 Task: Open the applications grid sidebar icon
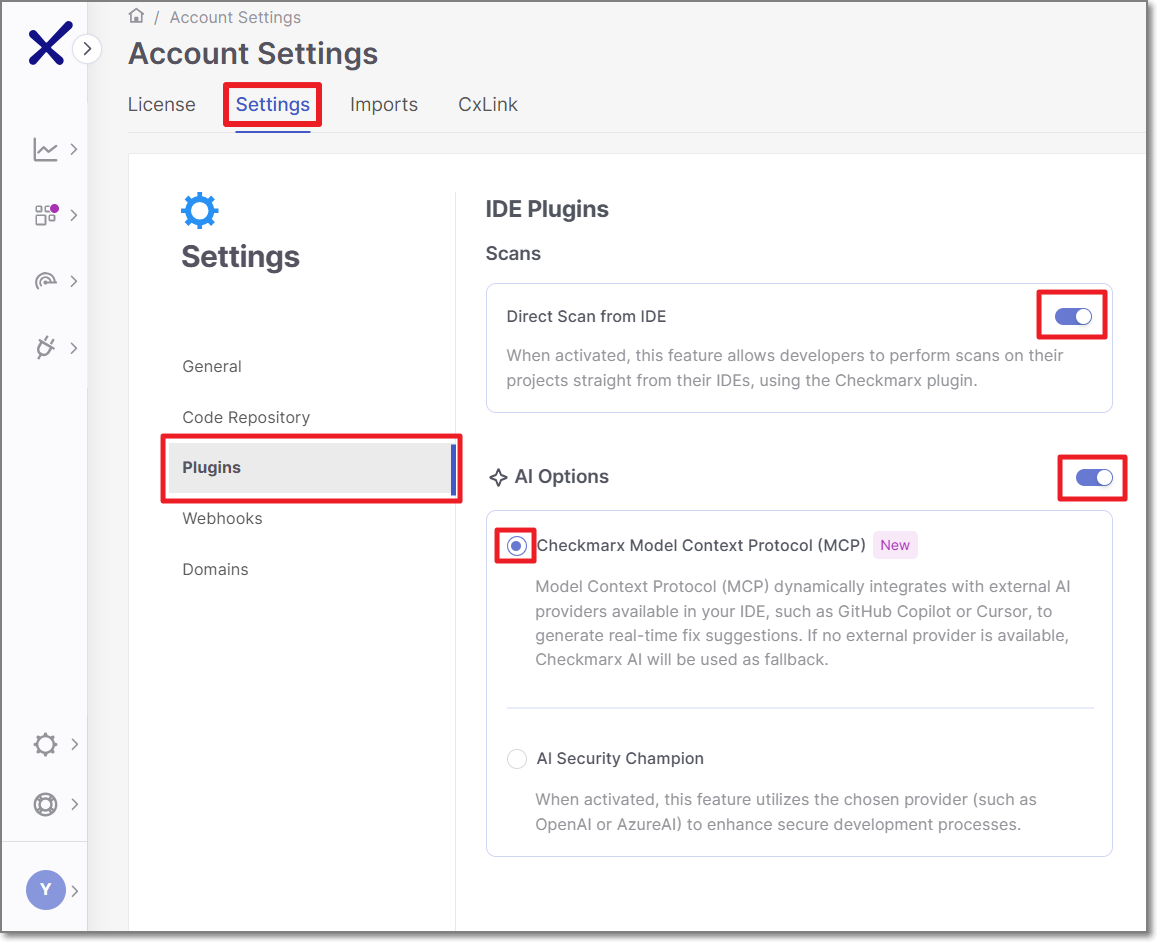[x=46, y=215]
